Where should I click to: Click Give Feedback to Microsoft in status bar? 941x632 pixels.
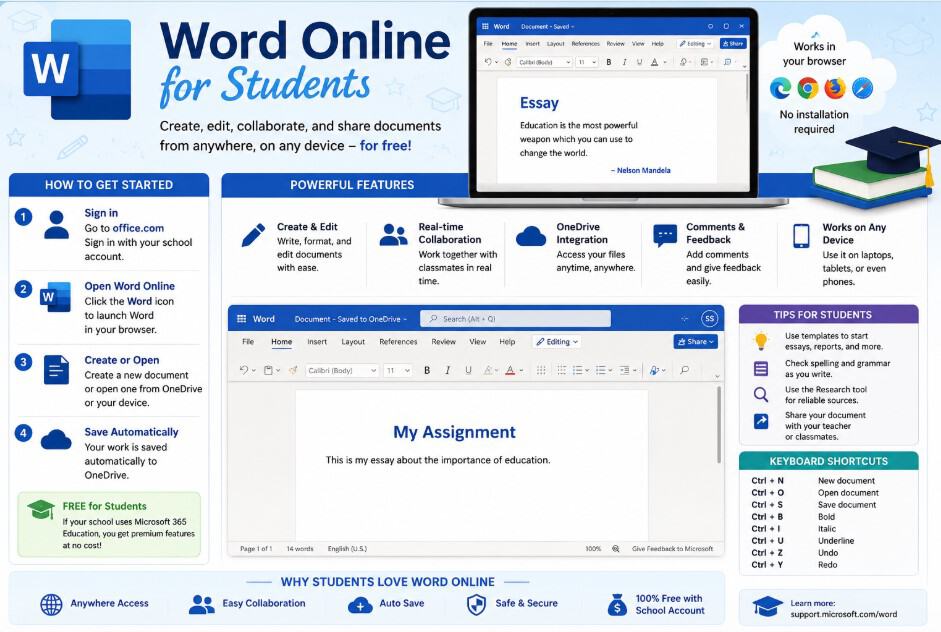(672, 549)
